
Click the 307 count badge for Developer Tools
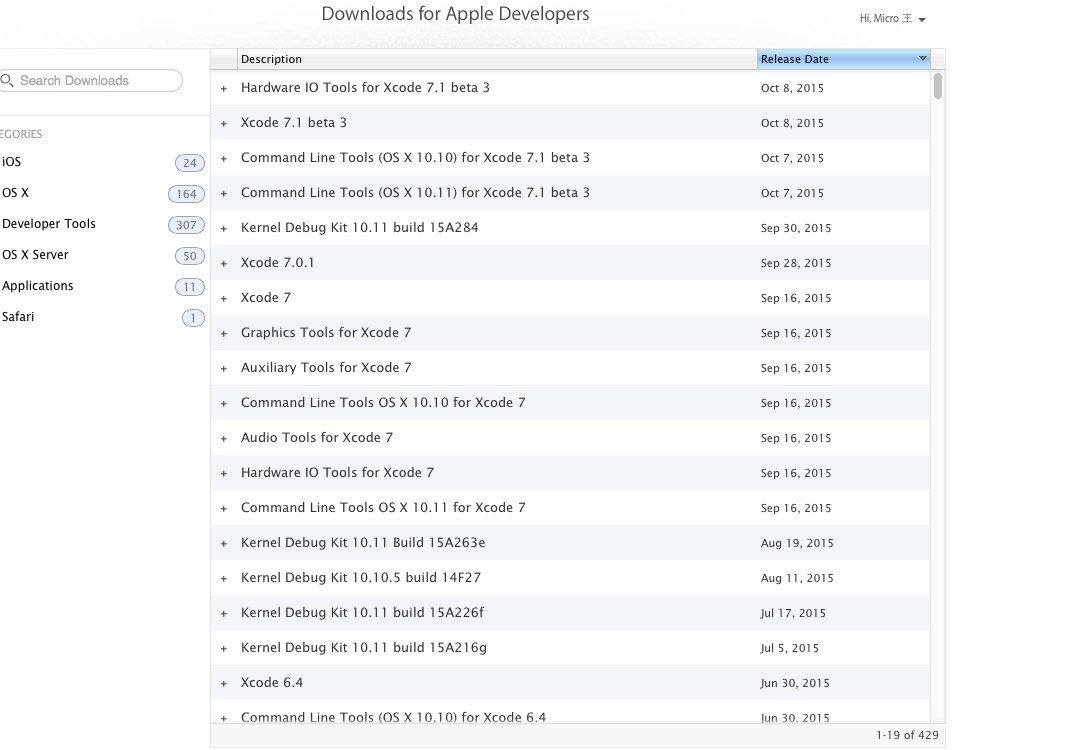(x=186, y=225)
